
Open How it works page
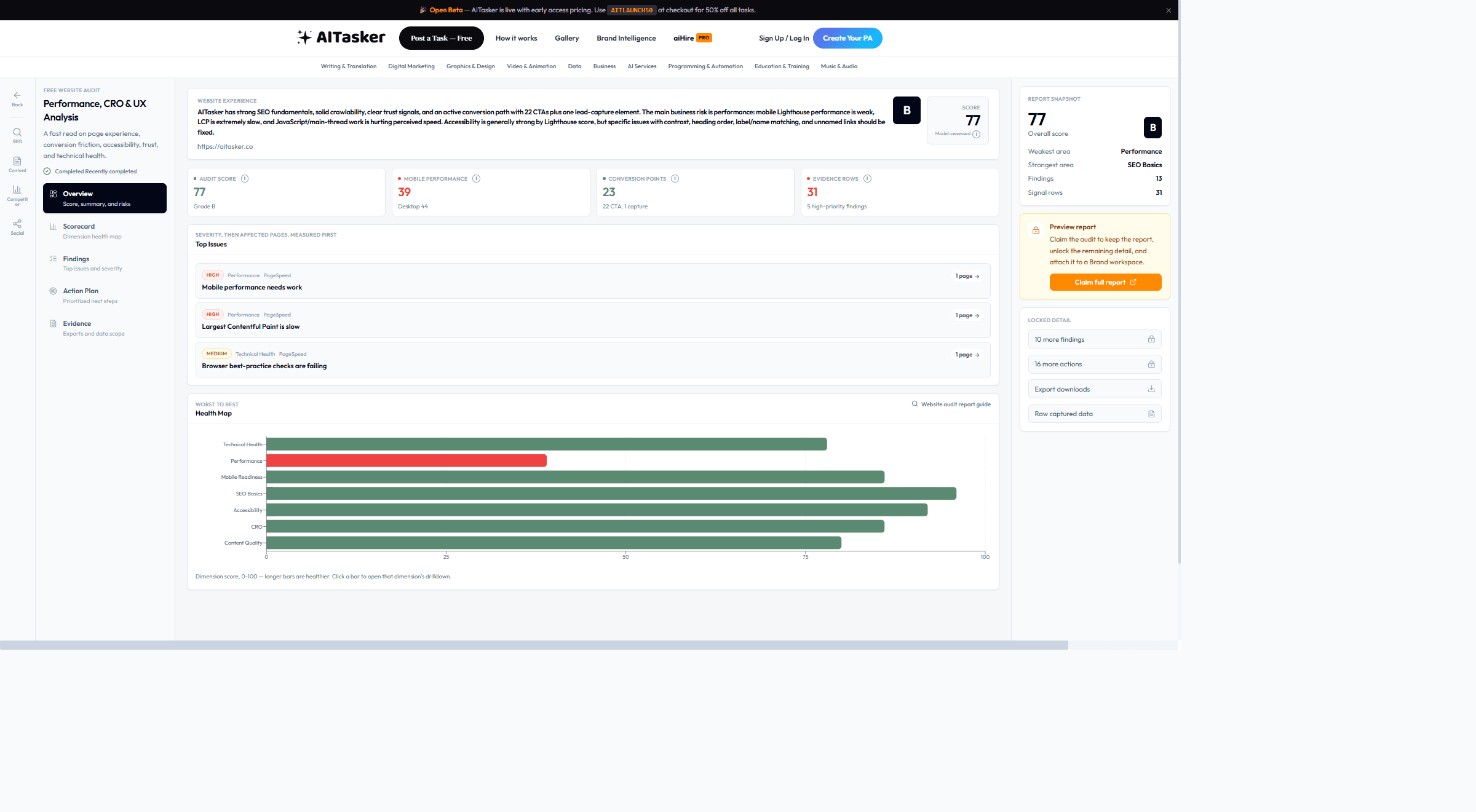tap(516, 38)
